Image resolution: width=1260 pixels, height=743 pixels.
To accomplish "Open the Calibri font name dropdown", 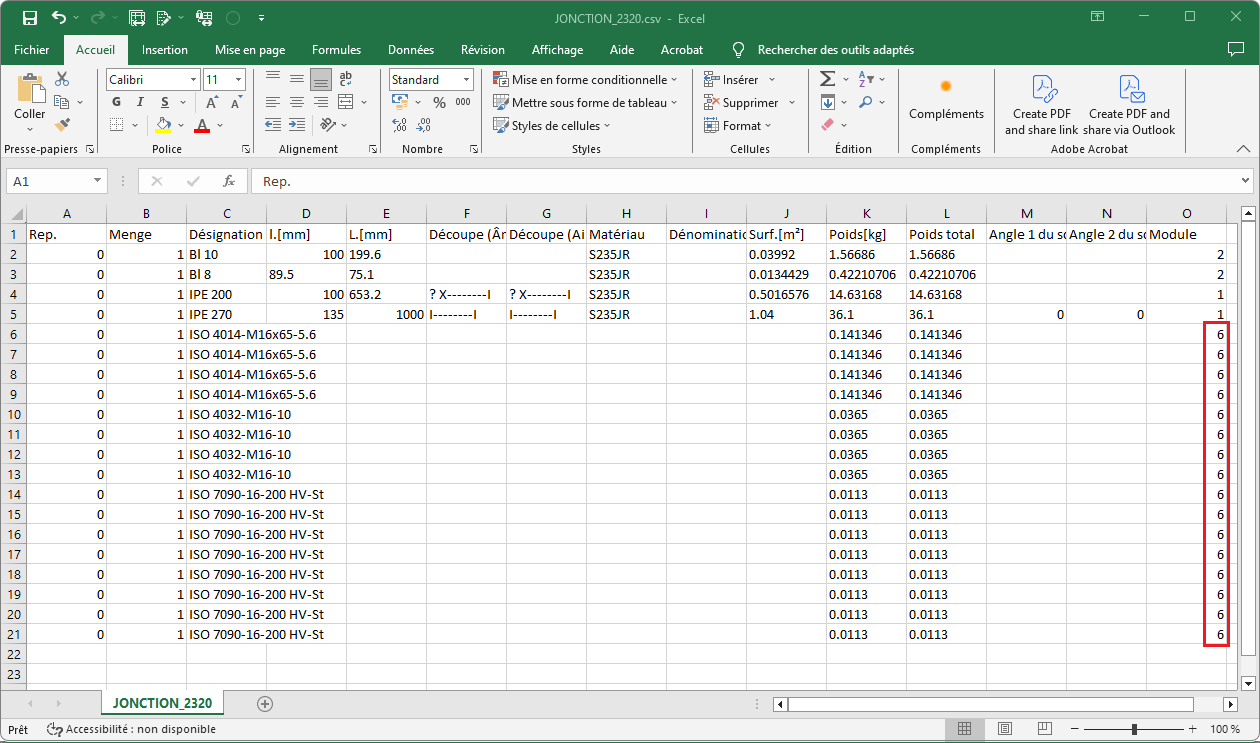I will [x=193, y=80].
